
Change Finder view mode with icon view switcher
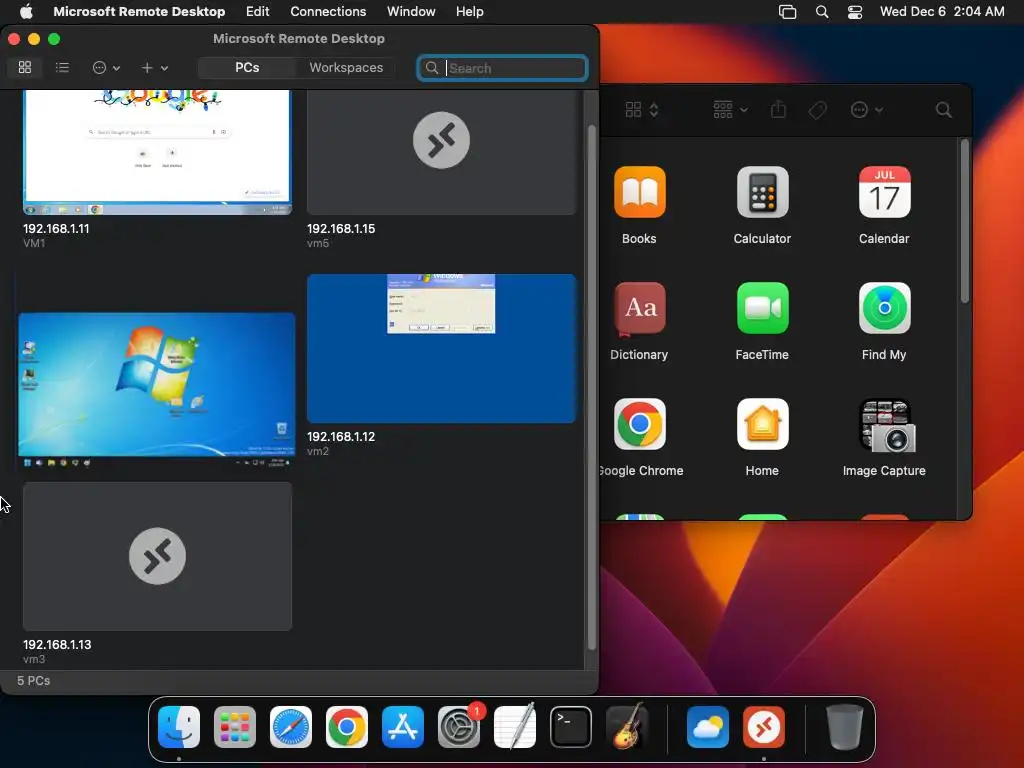click(x=642, y=110)
